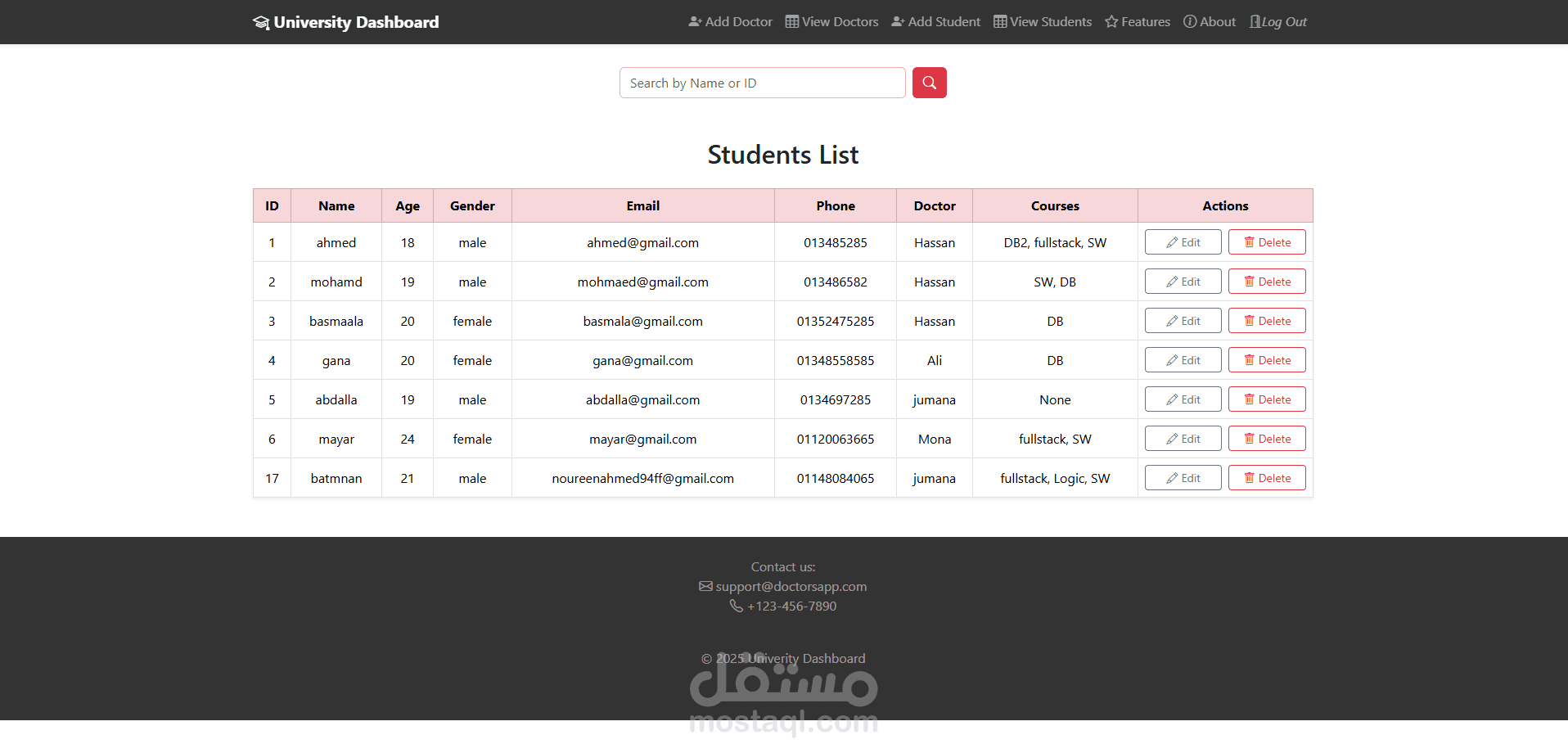This screenshot has width=1568, height=753.
Task: Click the ID cell 17
Action: [272, 478]
